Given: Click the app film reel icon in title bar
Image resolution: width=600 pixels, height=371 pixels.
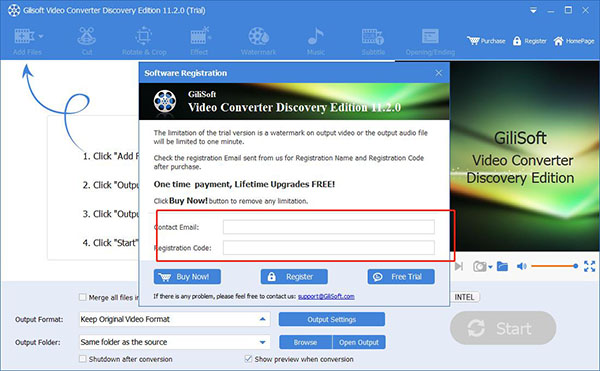Looking at the screenshot, I should 14,10.
